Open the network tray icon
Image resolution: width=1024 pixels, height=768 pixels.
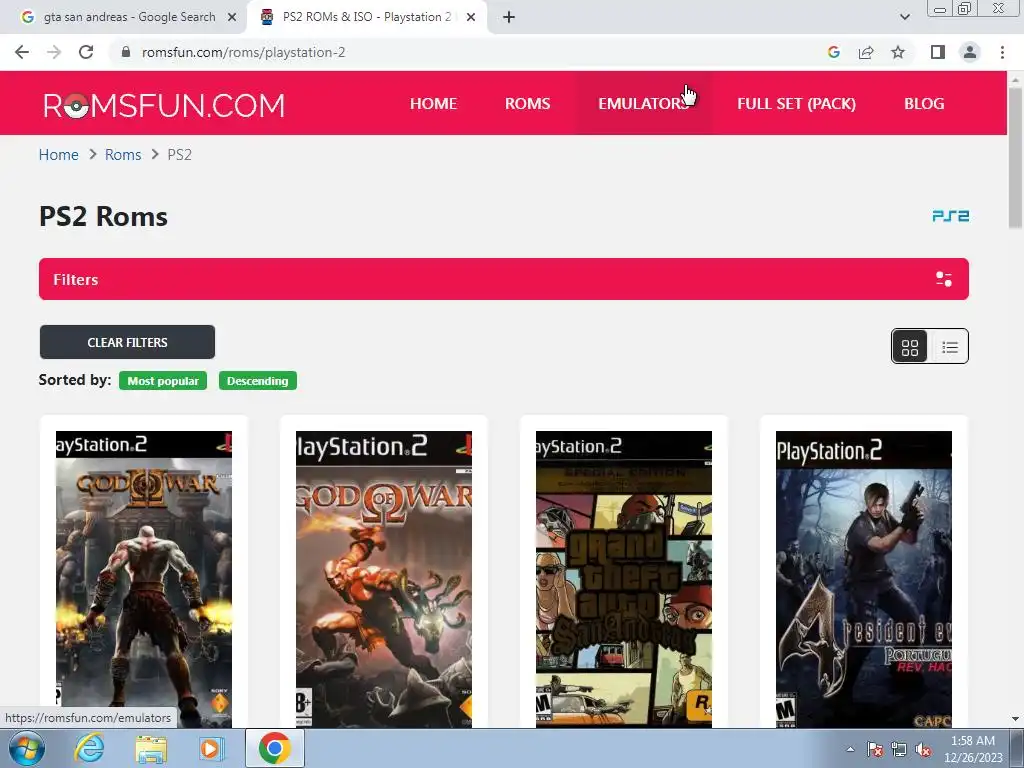coord(899,750)
